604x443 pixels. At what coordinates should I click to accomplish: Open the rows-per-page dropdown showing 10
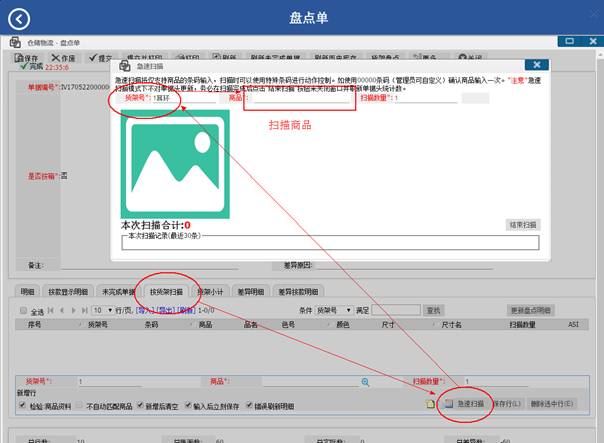[103, 310]
